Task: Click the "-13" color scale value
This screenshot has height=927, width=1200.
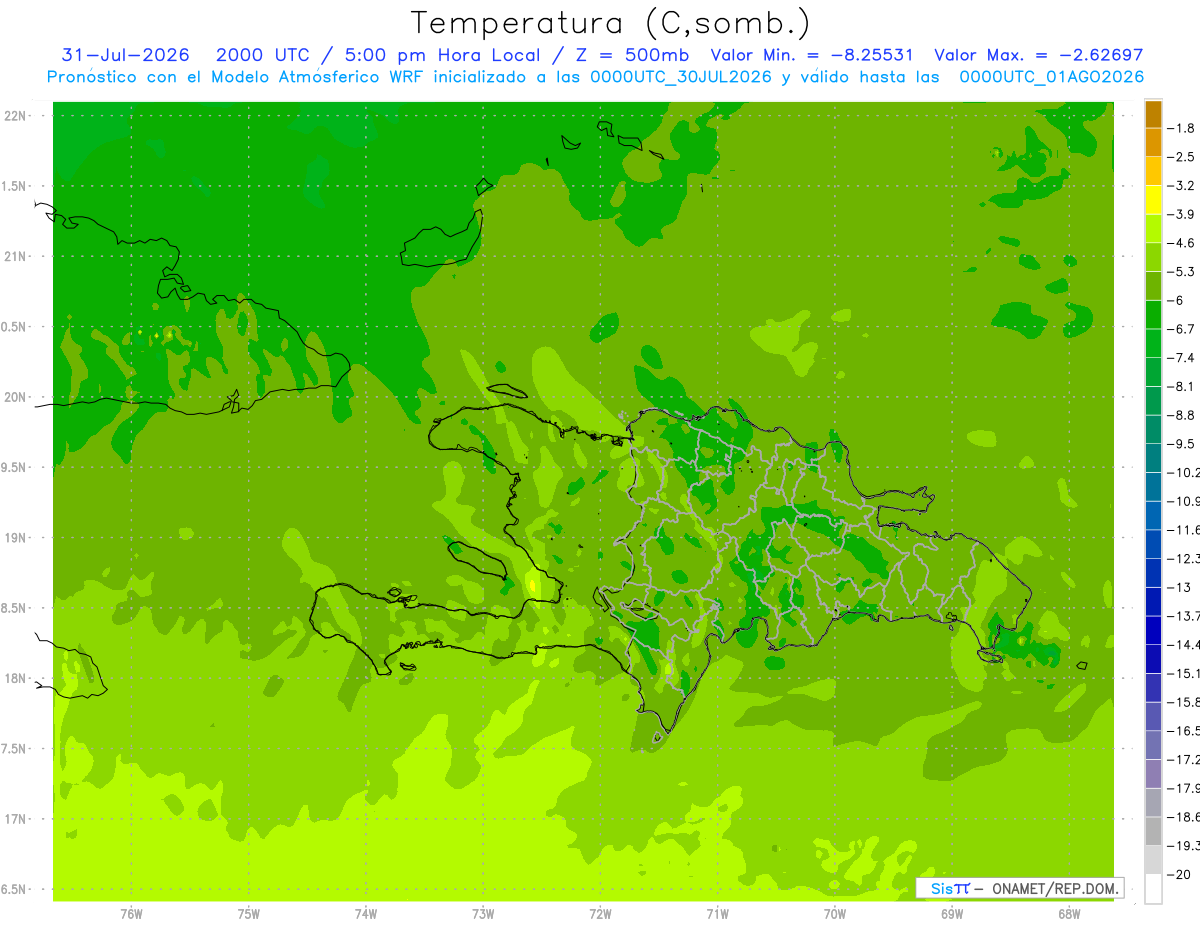Action: 1180,587
